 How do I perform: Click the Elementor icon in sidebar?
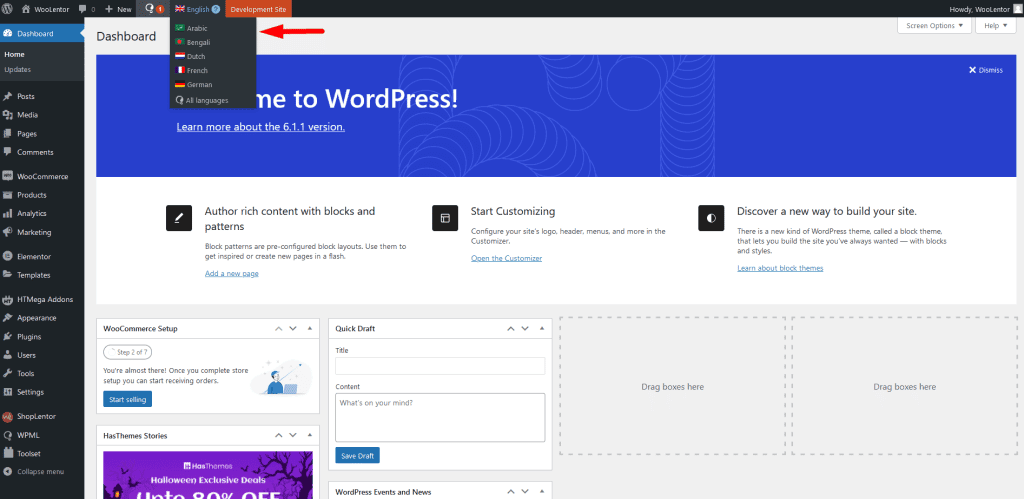pyautogui.click(x=8, y=257)
